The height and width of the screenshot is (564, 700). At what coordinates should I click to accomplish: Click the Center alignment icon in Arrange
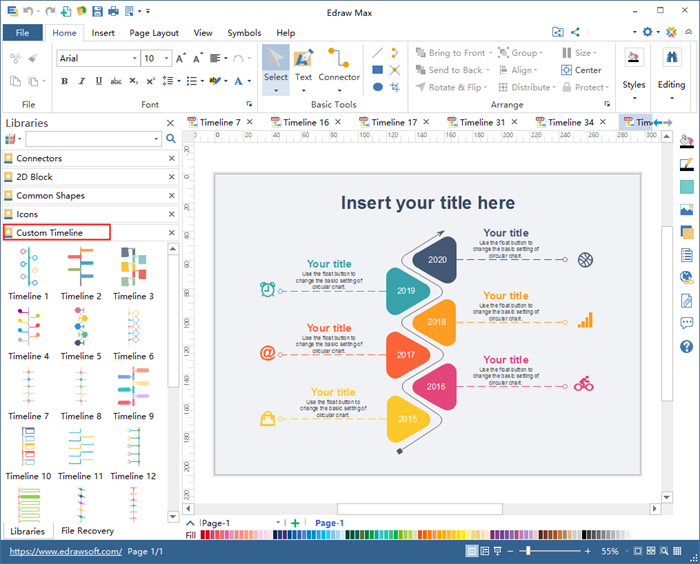point(580,70)
